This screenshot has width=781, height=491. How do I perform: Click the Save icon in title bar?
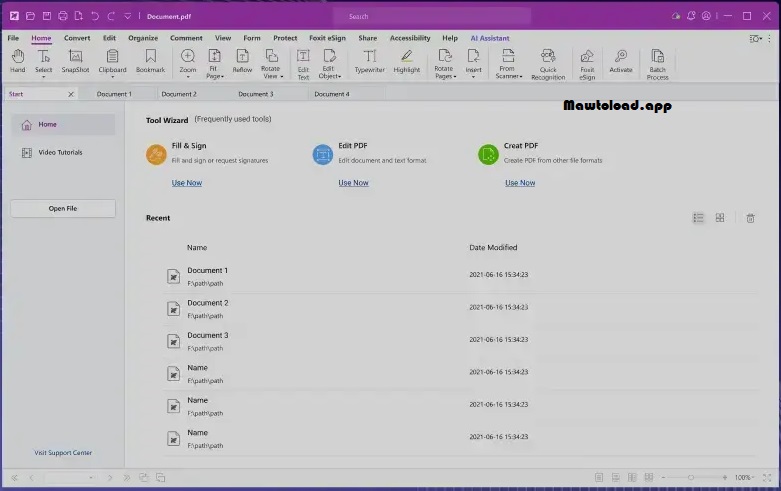point(47,16)
